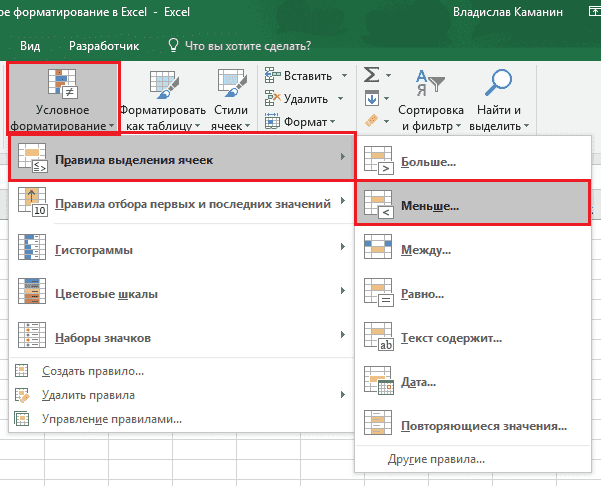Click the Удалить правила icon
Screen dimensions: 601x486
[x=22, y=395]
